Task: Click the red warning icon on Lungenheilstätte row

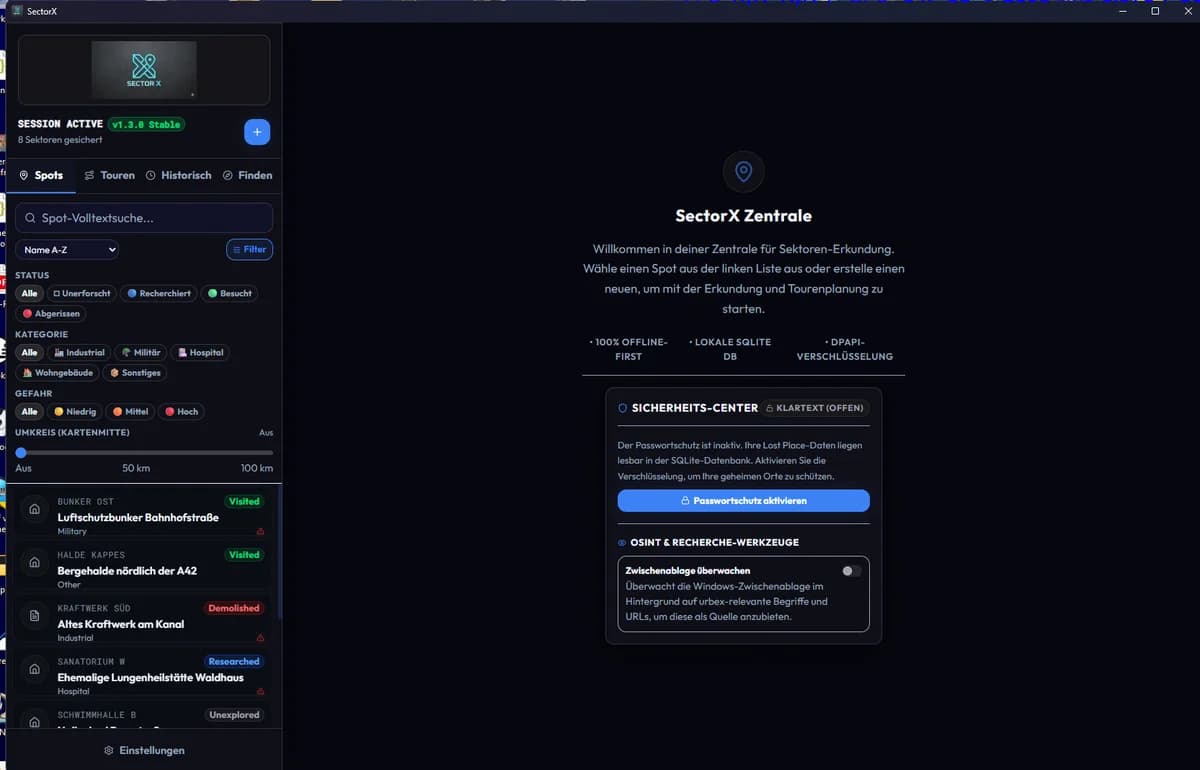Action: pyautogui.click(x=261, y=691)
